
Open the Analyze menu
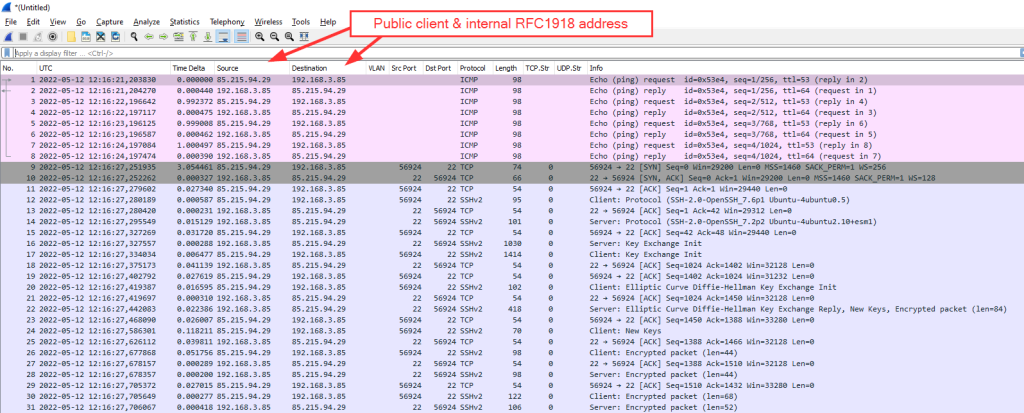pyautogui.click(x=146, y=22)
